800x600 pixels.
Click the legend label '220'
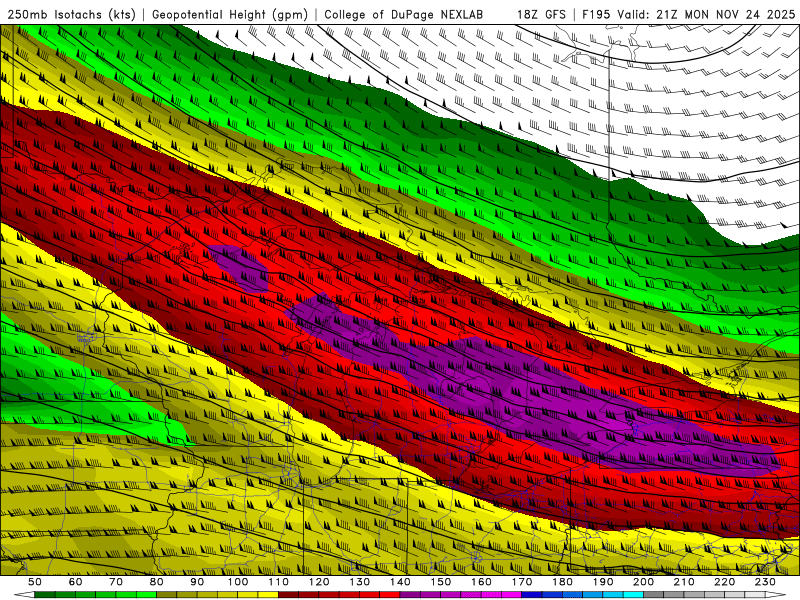point(724,582)
